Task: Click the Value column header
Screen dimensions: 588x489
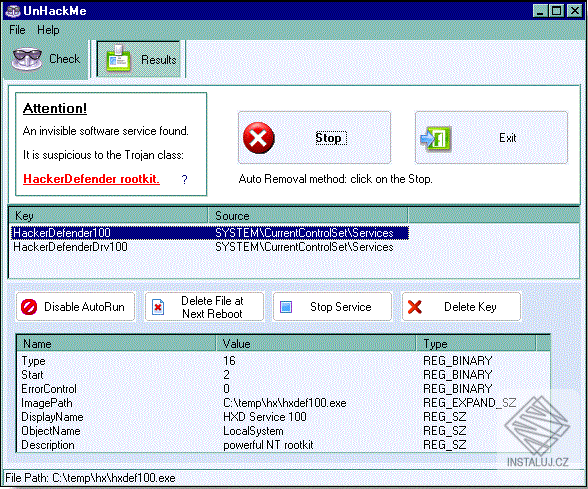Action: coord(316,344)
